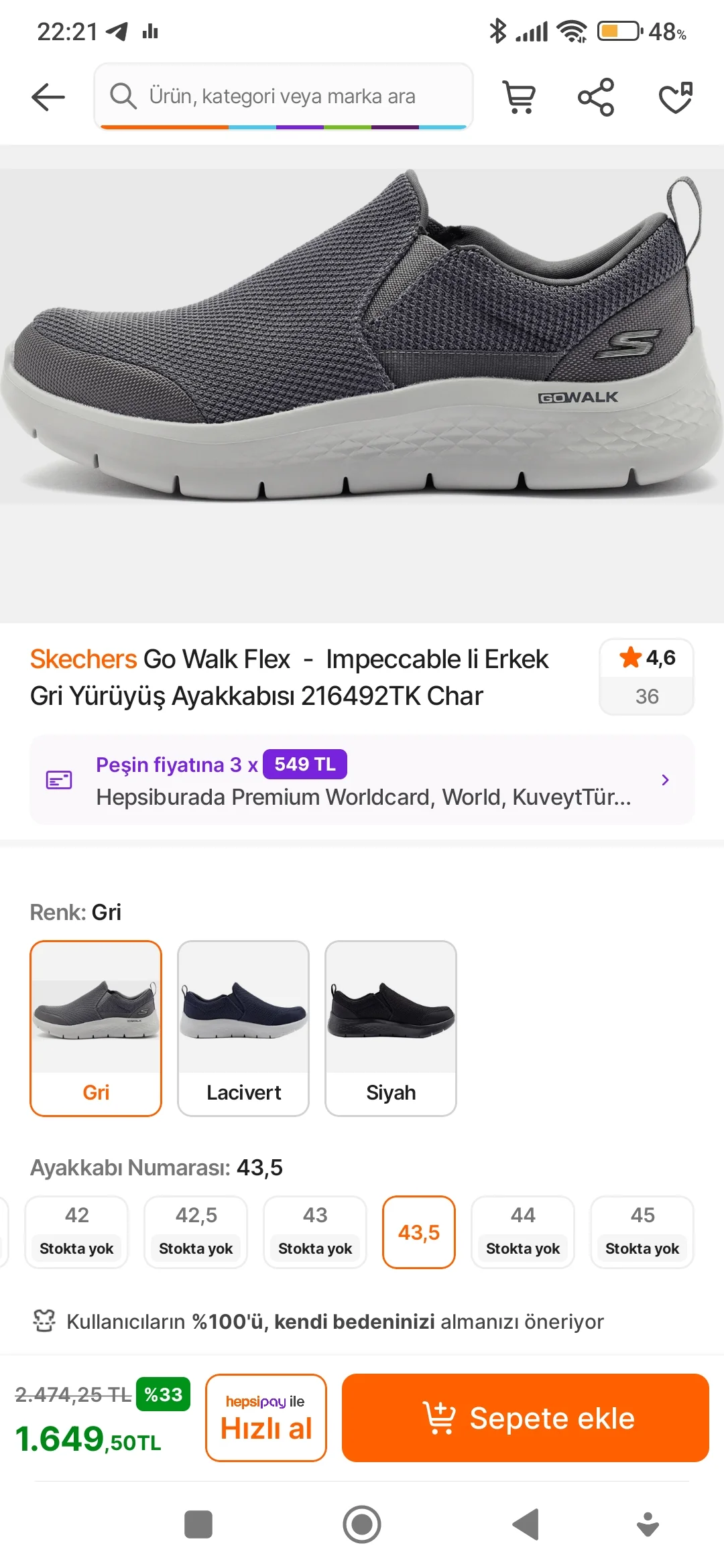This screenshot has height=1568, width=724.
Task: Select shoe size 42
Action: [x=76, y=1232]
